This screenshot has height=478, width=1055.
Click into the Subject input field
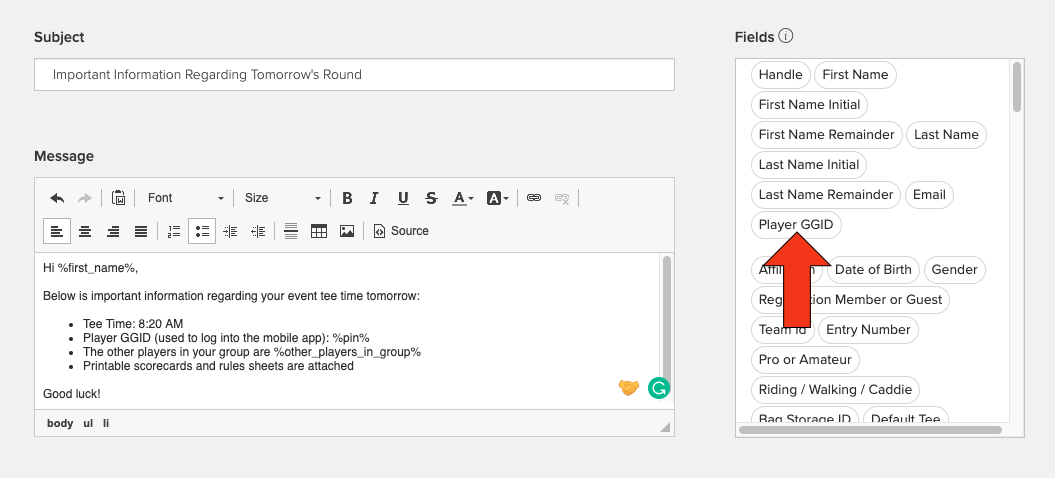click(x=354, y=75)
